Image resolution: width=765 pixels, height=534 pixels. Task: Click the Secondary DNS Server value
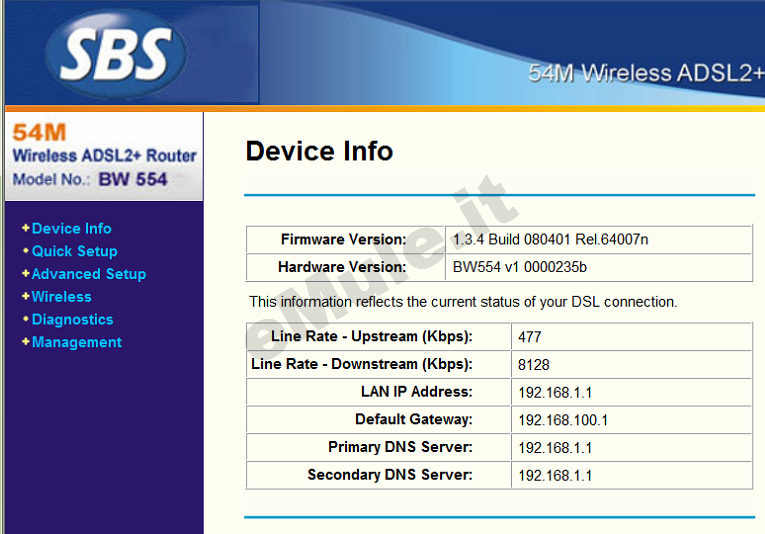click(555, 475)
